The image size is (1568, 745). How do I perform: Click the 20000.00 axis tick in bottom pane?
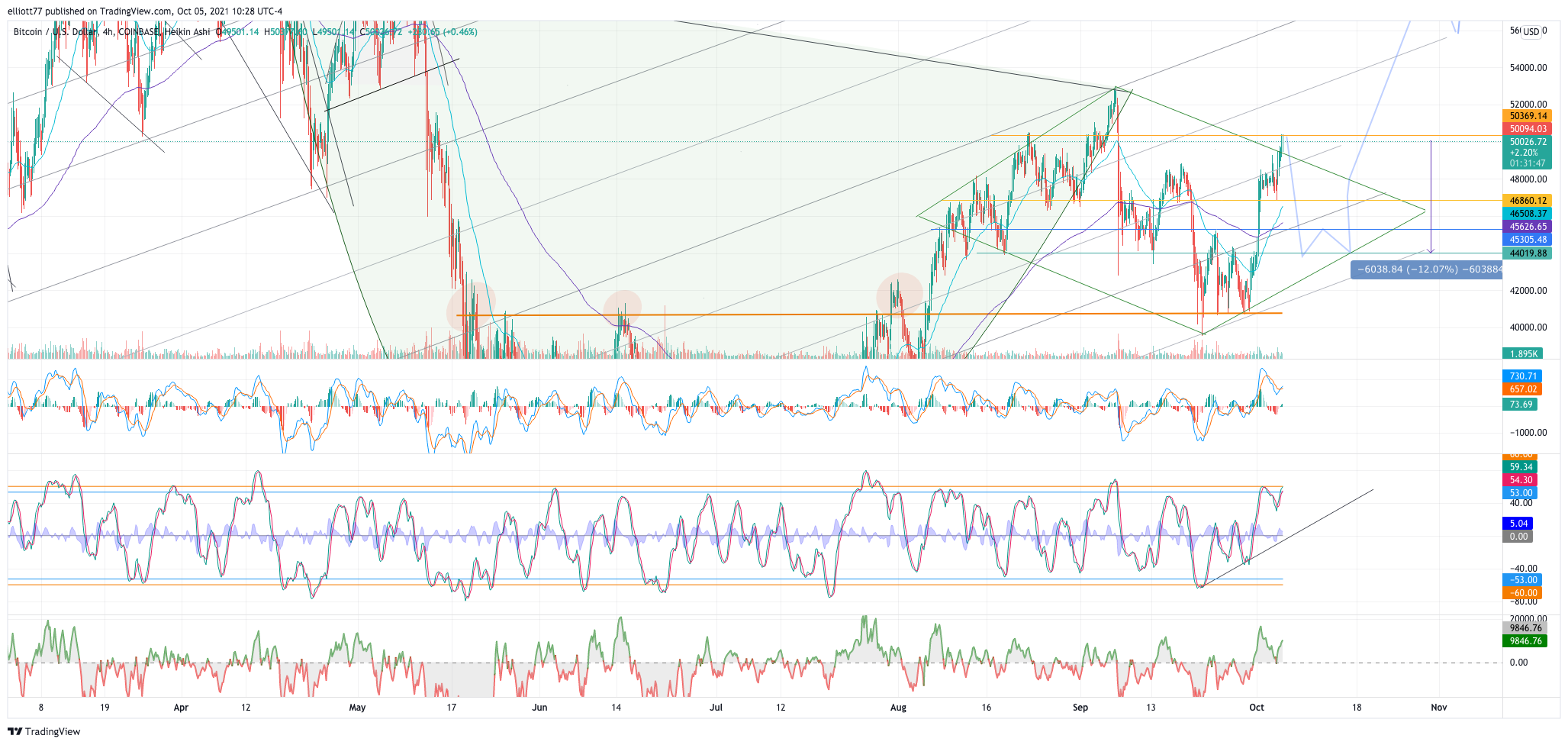tap(1528, 619)
